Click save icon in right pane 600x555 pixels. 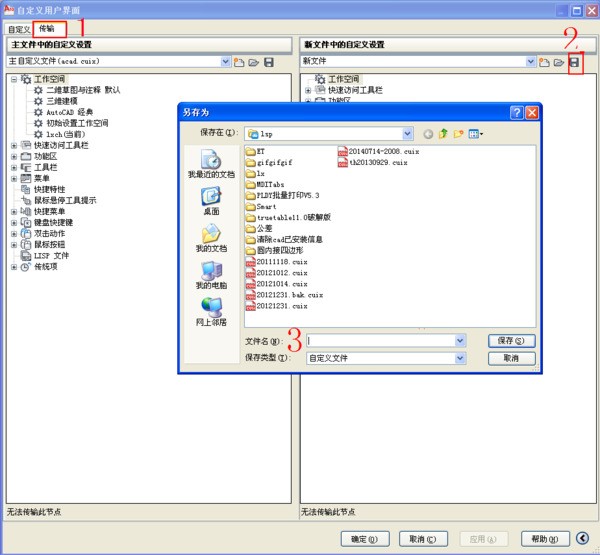[x=574, y=62]
